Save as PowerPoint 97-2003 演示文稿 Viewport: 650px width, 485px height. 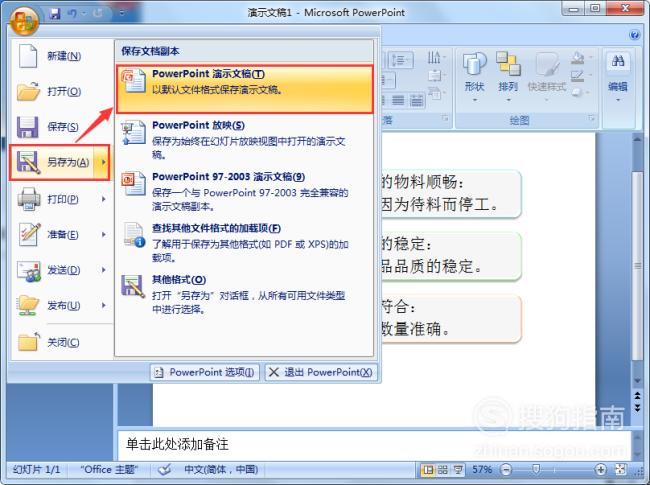(x=245, y=191)
